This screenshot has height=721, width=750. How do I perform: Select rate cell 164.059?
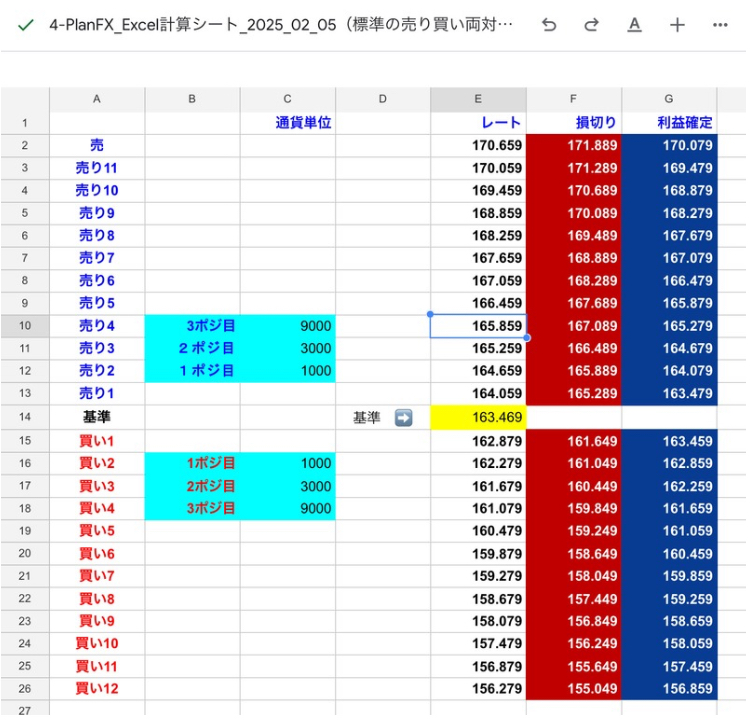(x=478, y=393)
